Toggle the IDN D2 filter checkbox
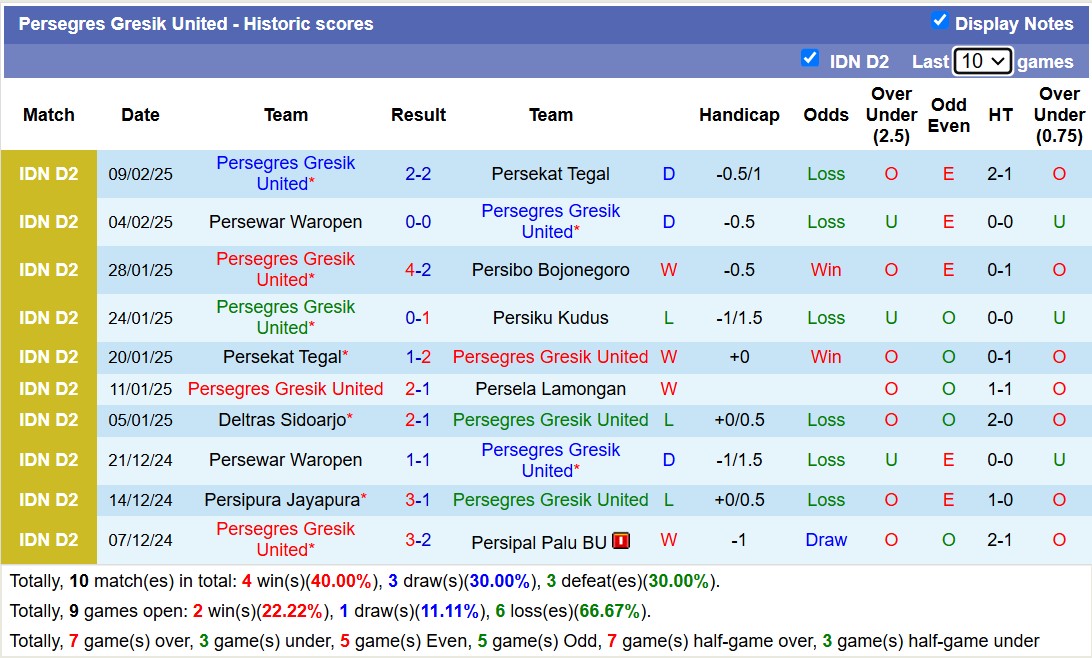1092x658 pixels. (x=810, y=60)
